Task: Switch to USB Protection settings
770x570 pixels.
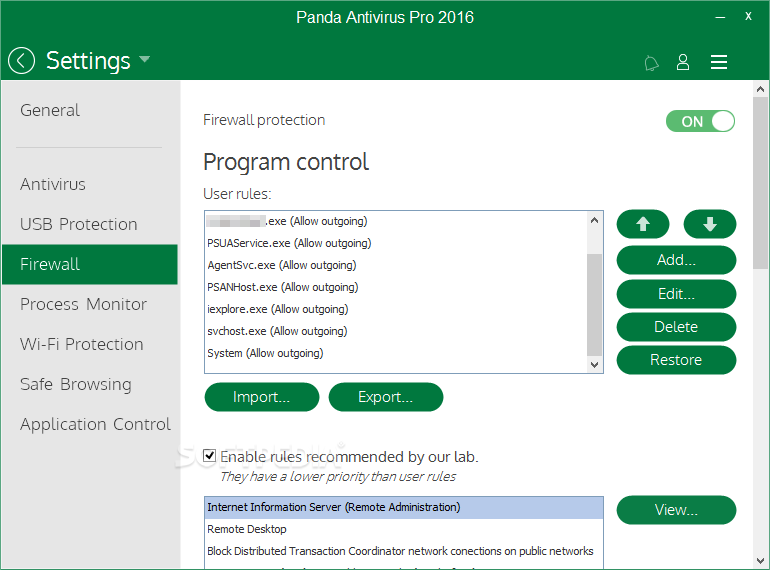Action: [x=79, y=224]
